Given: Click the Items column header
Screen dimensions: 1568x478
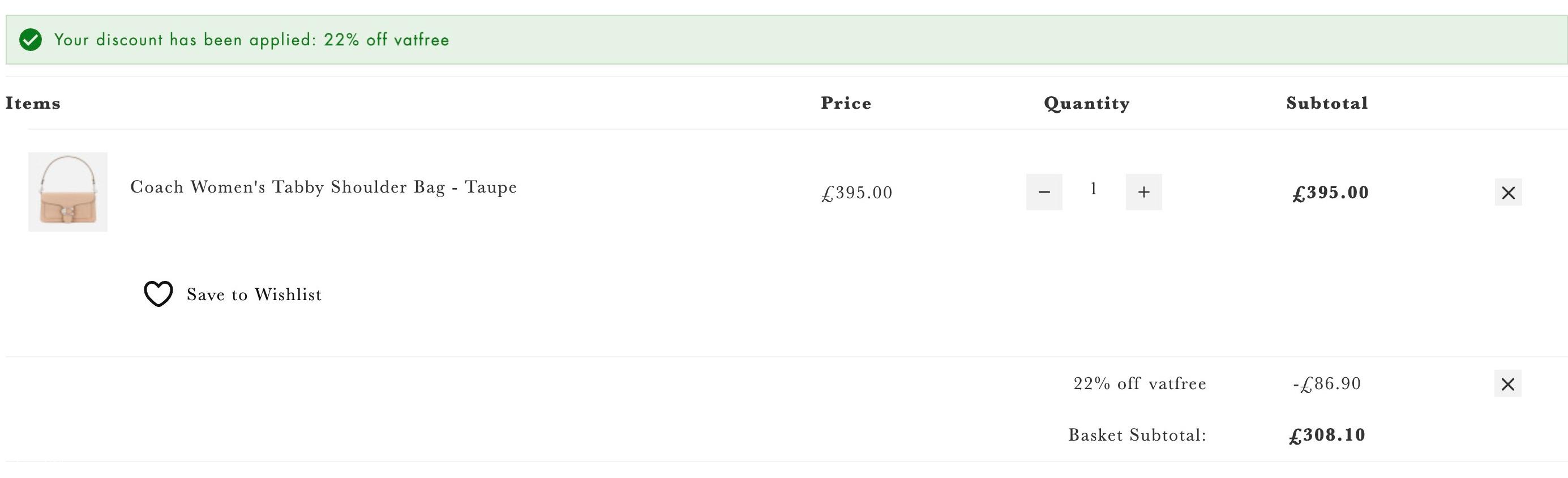Looking at the screenshot, I should click(33, 103).
